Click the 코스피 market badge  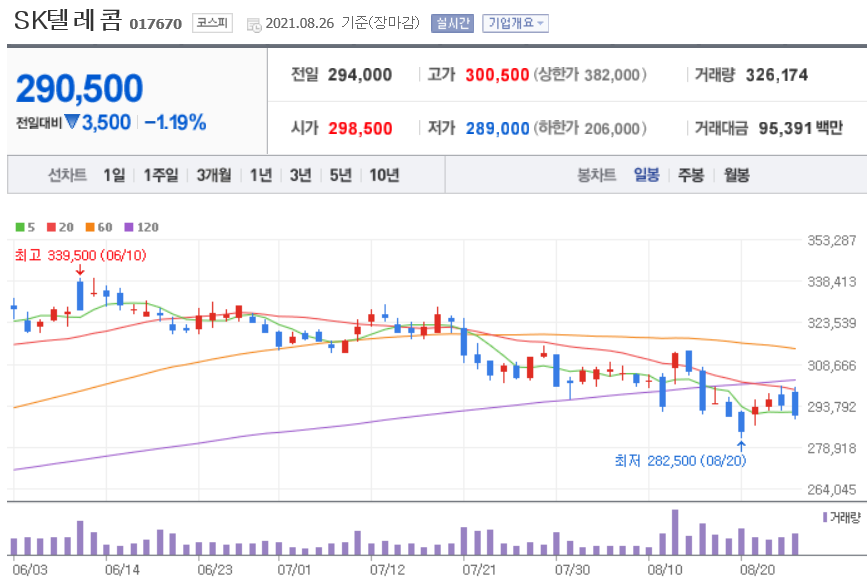tap(212, 23)
